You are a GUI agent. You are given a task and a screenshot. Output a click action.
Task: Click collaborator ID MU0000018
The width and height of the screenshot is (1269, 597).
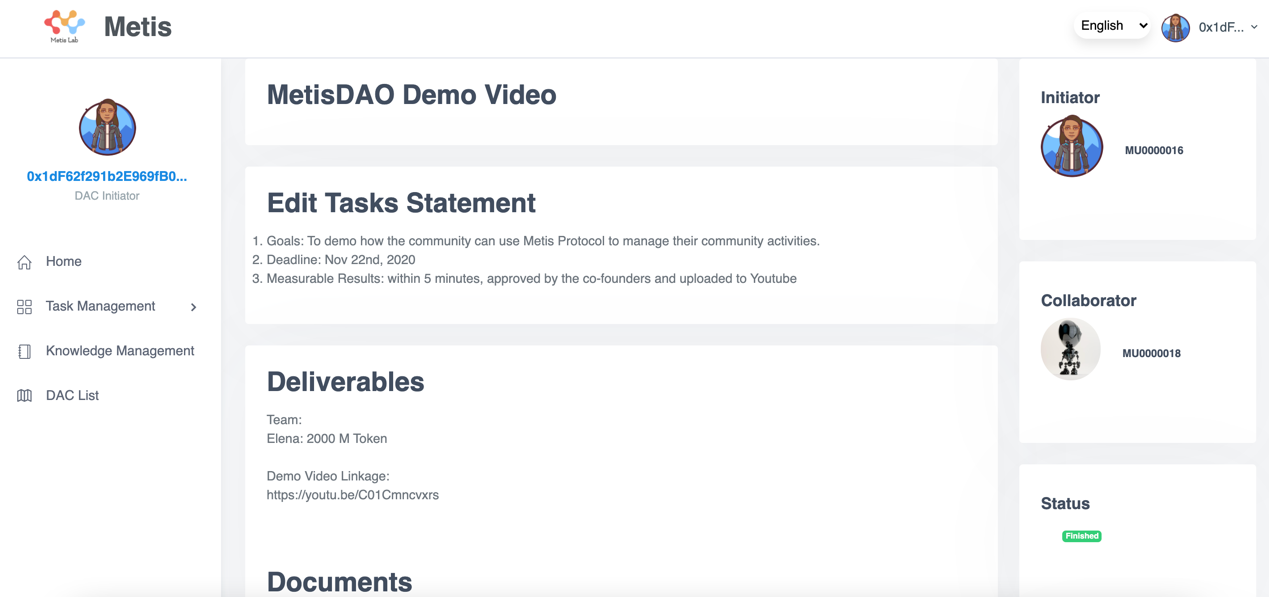point(1151,353)
